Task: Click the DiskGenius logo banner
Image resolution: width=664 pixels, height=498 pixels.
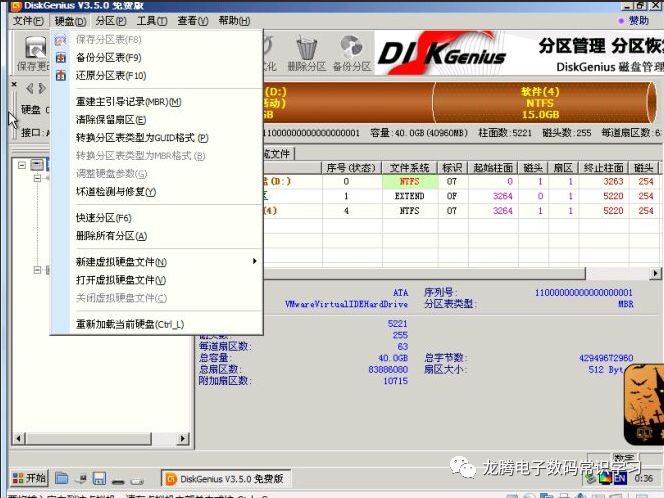Action: [x=442, y=53]
